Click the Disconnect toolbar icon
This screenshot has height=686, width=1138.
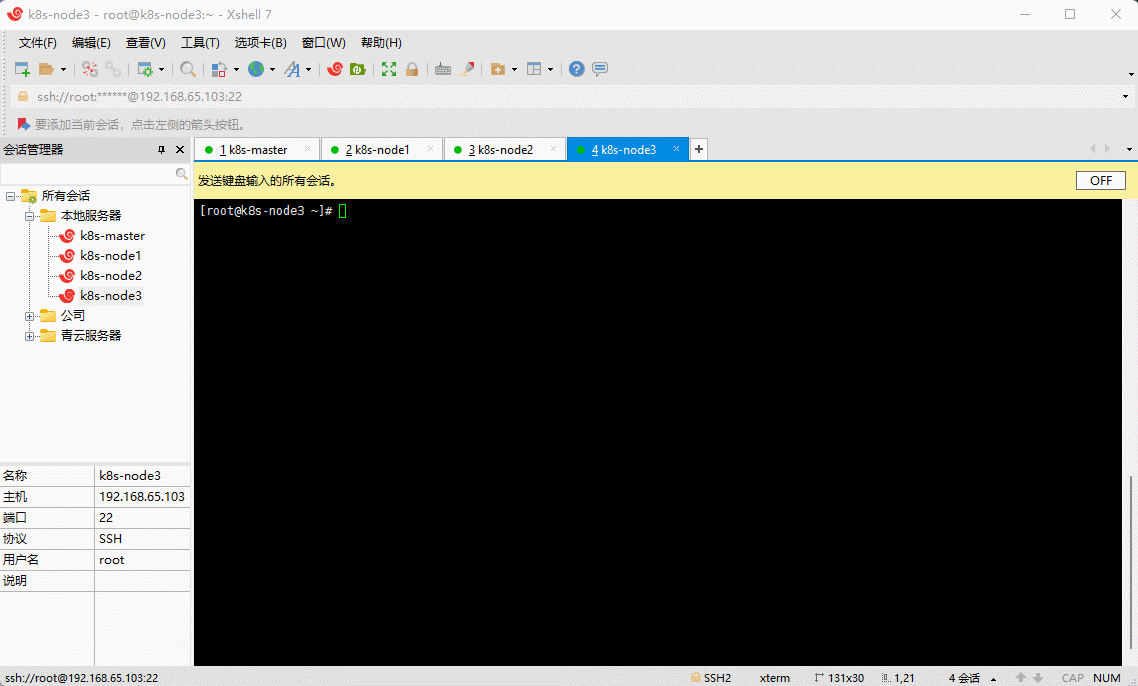[90, 69]
